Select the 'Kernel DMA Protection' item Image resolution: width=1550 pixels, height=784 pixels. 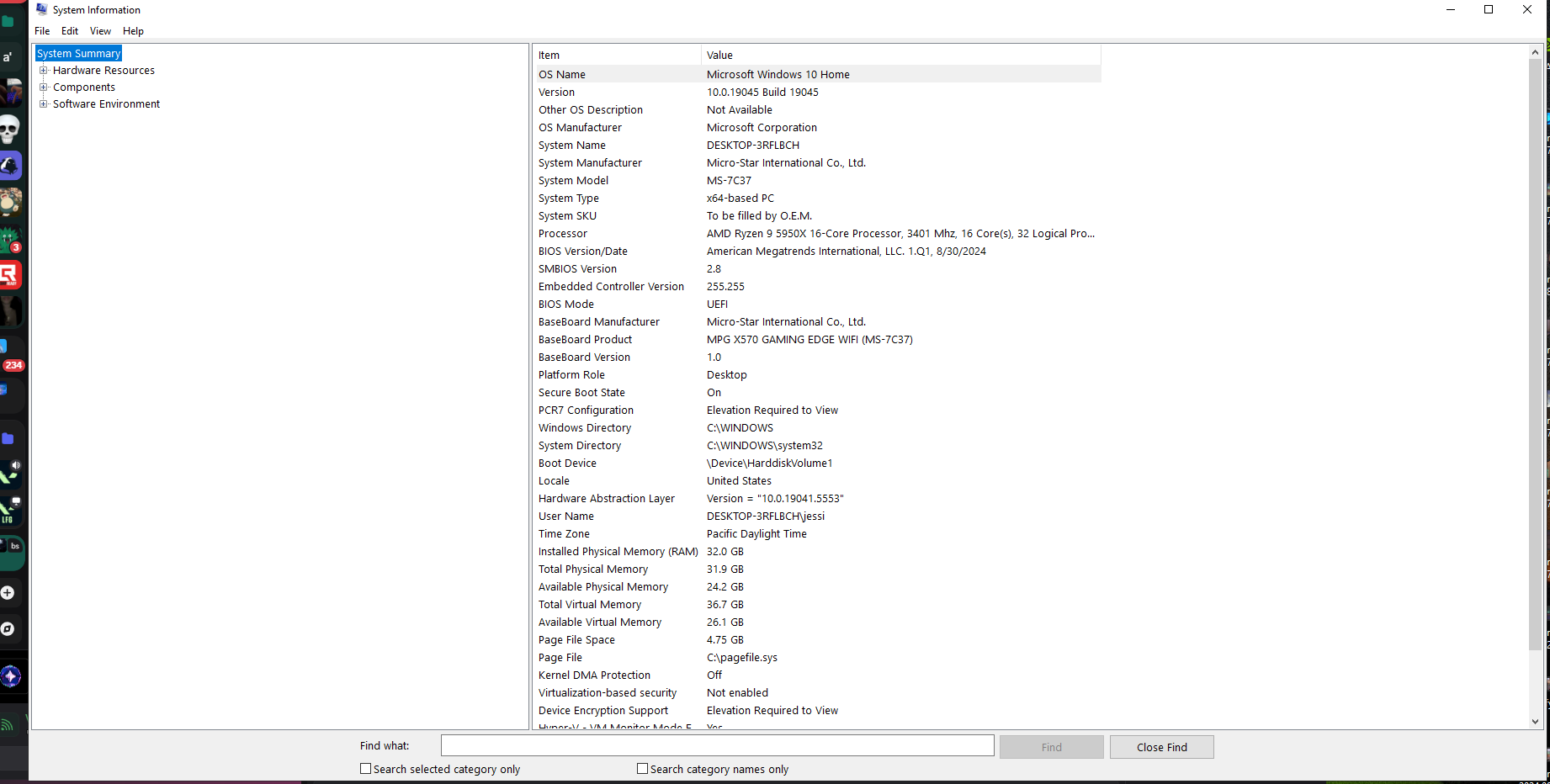pos(594,675)
